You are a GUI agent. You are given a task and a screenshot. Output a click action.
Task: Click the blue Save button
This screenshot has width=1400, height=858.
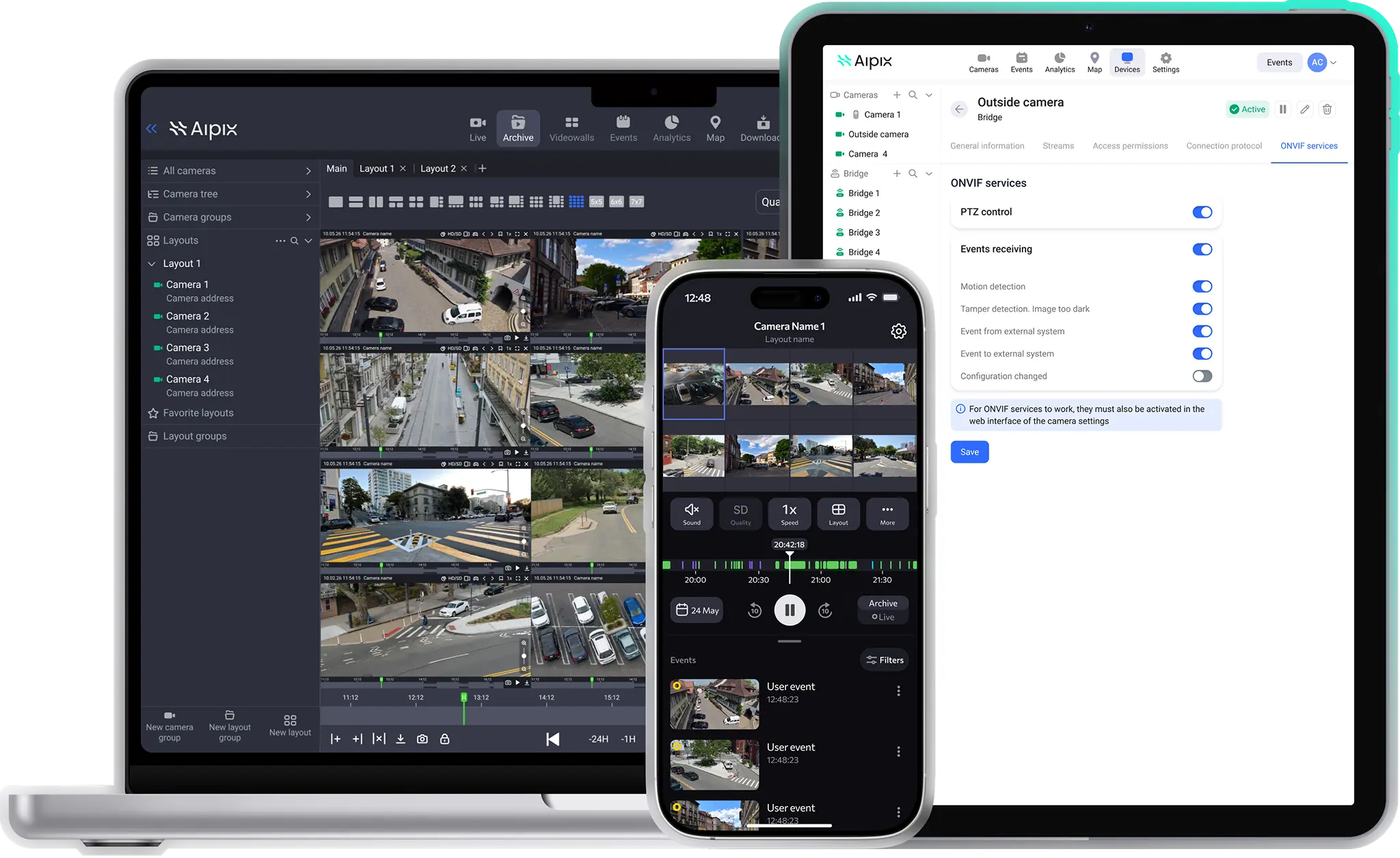point(969,452)
